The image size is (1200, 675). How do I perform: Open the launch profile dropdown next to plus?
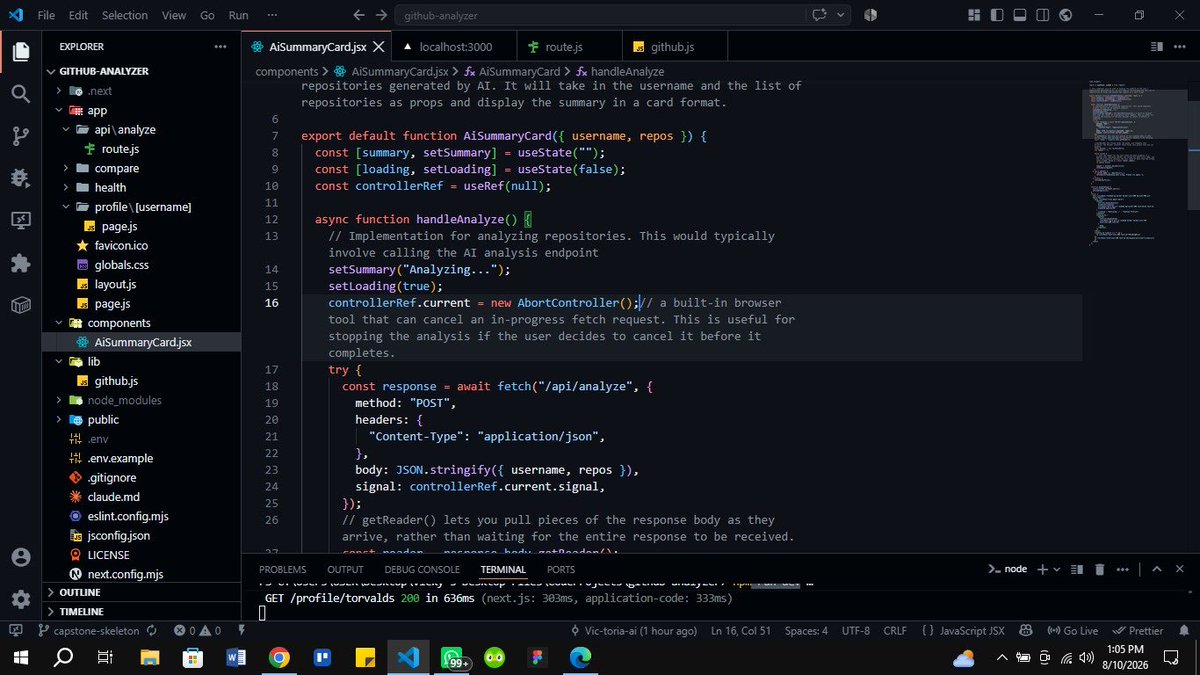coord(1056,569)
